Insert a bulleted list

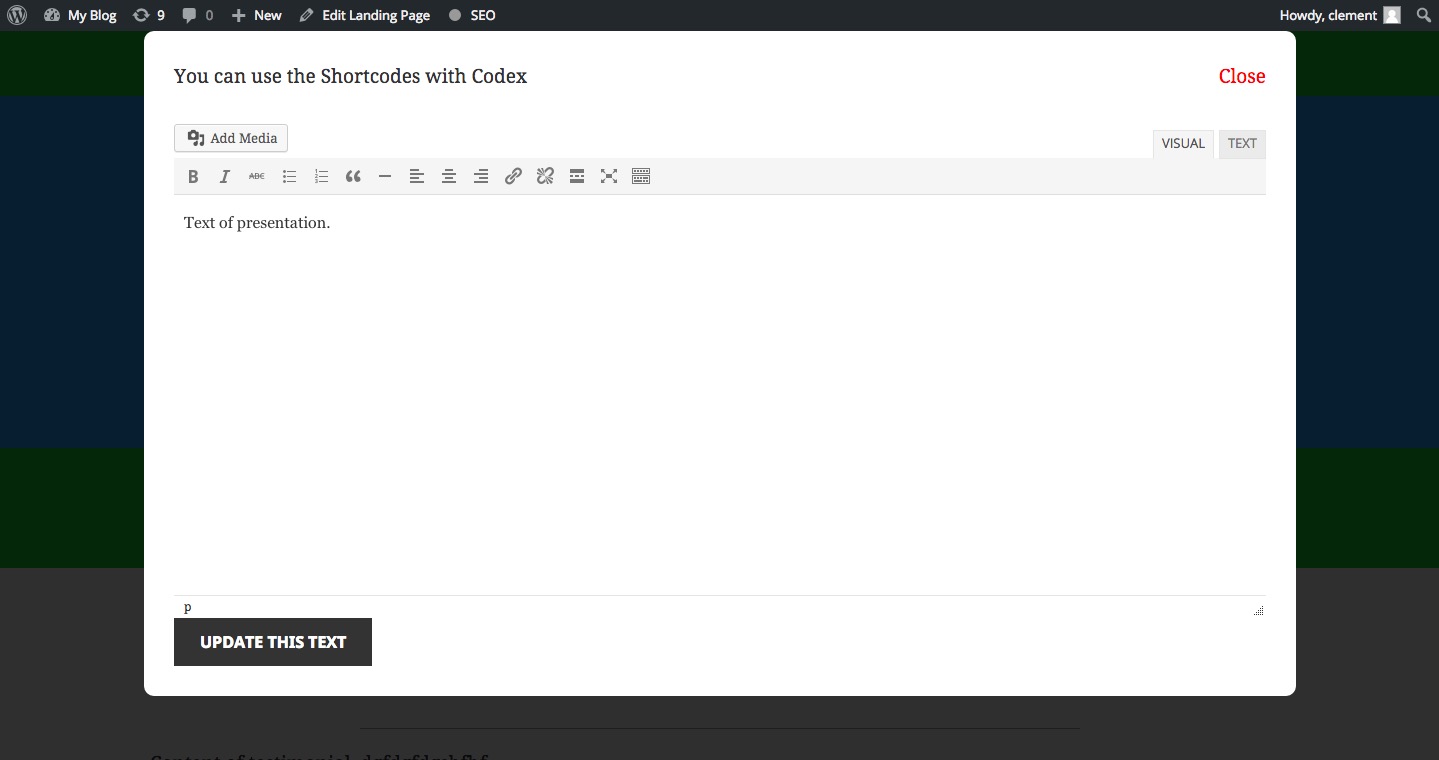click(x=289, y=176)
